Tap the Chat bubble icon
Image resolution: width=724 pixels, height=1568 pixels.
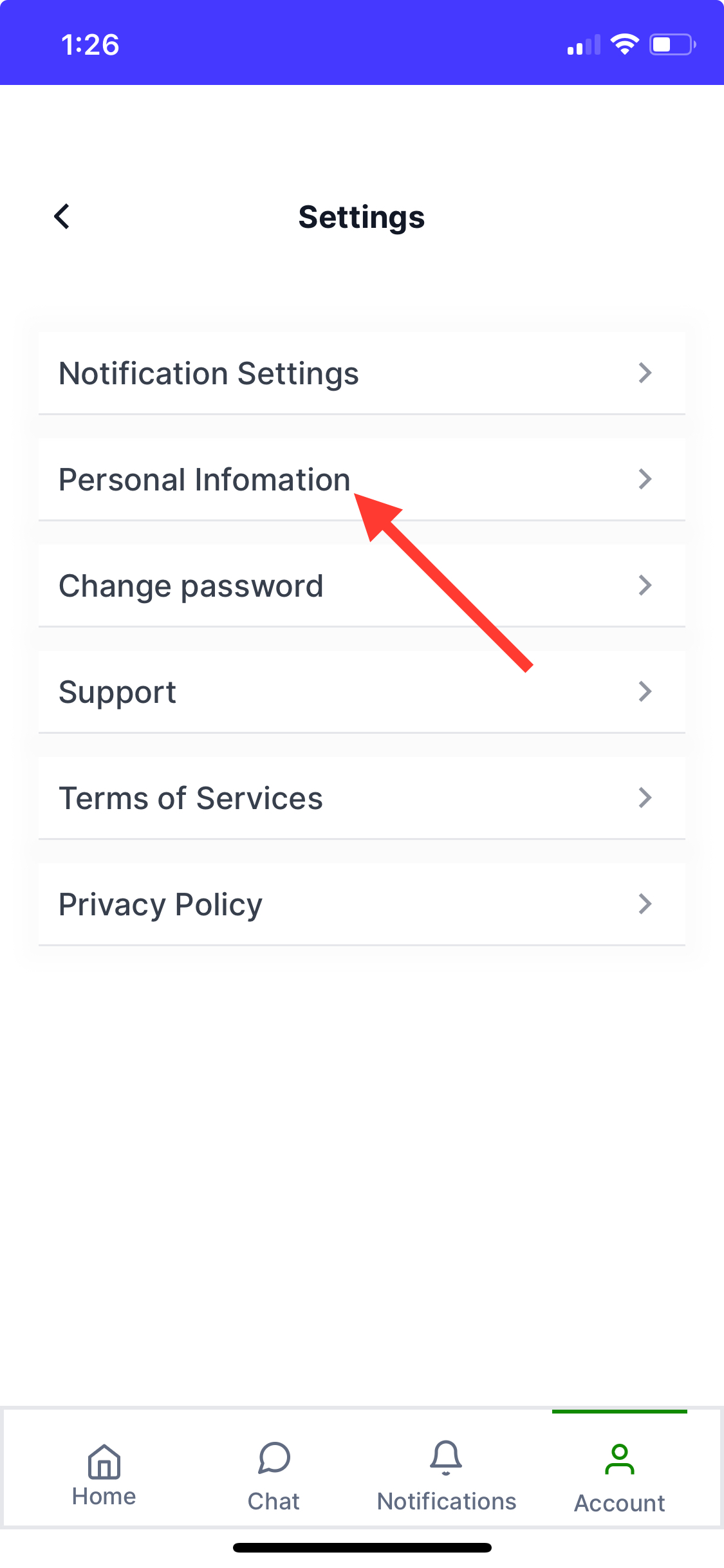[x=274, y=1458]
